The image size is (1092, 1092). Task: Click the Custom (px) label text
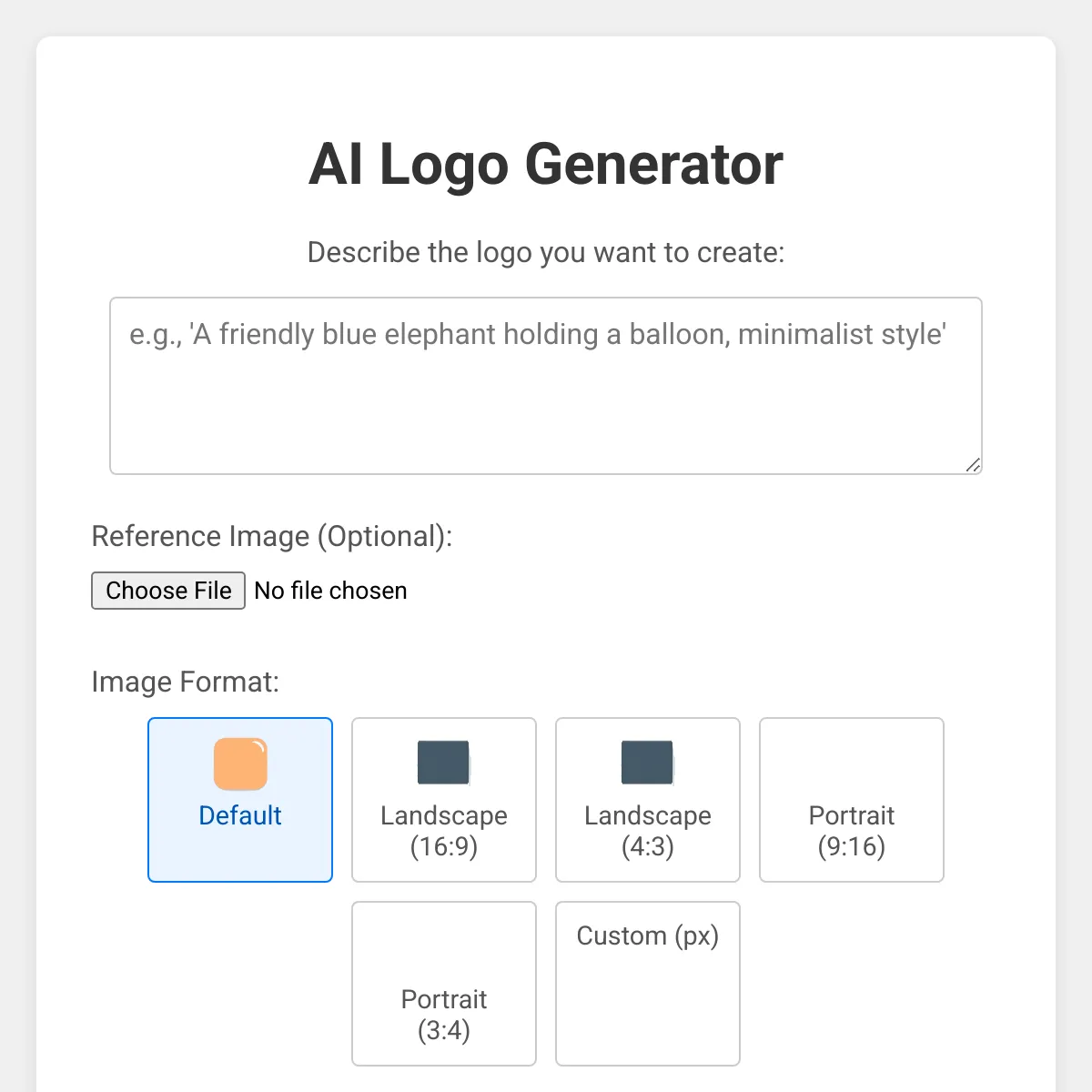[x=647, y=935]
